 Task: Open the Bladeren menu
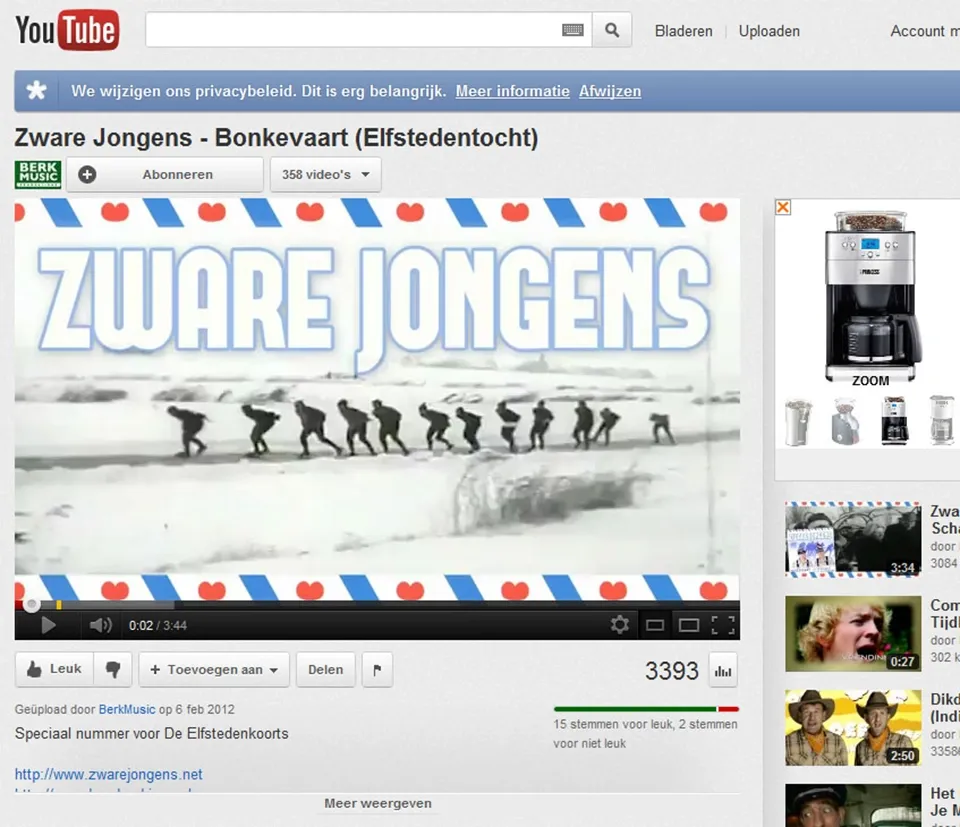coord(684,31)
